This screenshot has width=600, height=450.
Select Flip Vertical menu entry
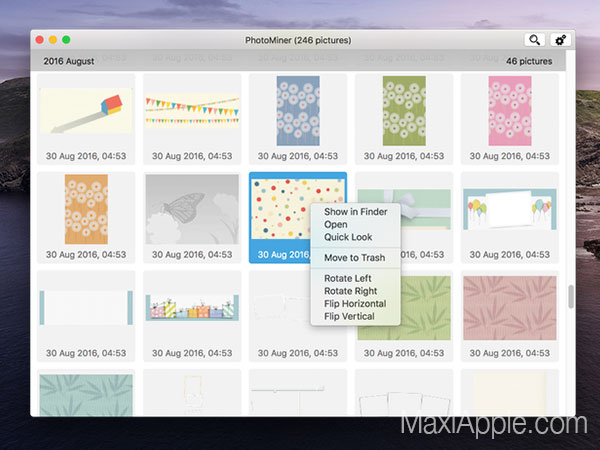[355, 316]
